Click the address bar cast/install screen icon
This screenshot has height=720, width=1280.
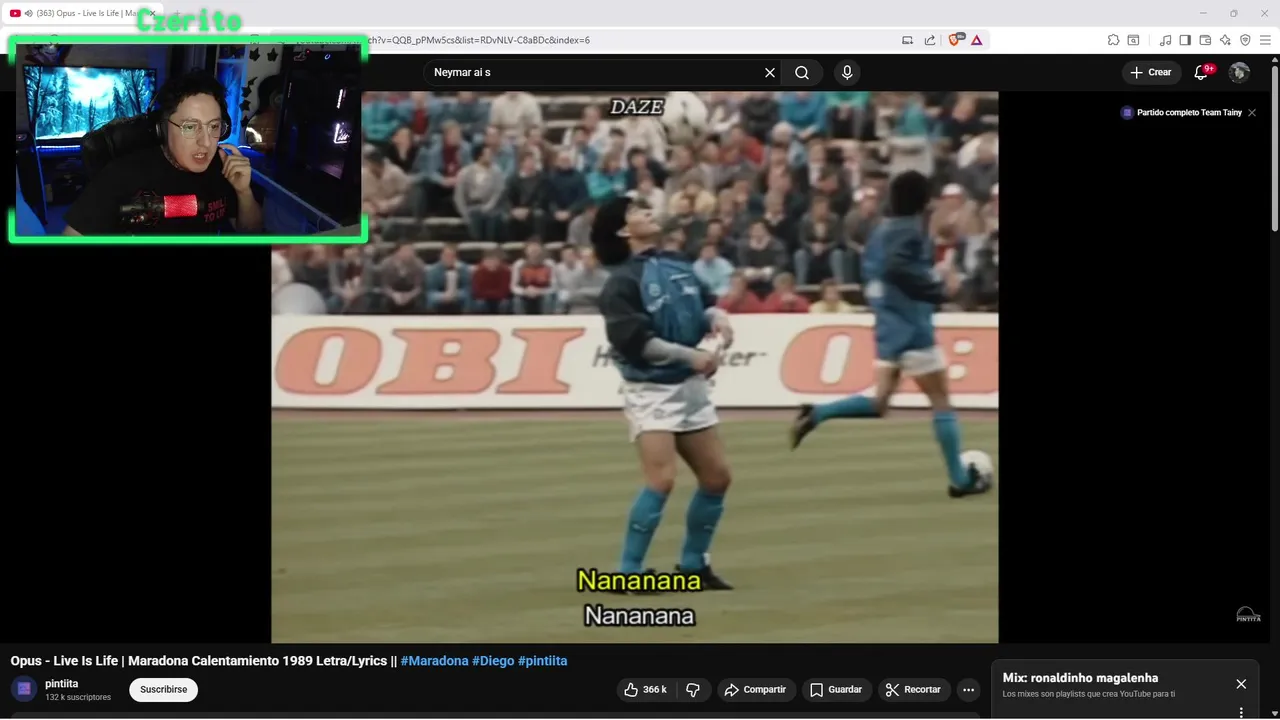[908, 40]
